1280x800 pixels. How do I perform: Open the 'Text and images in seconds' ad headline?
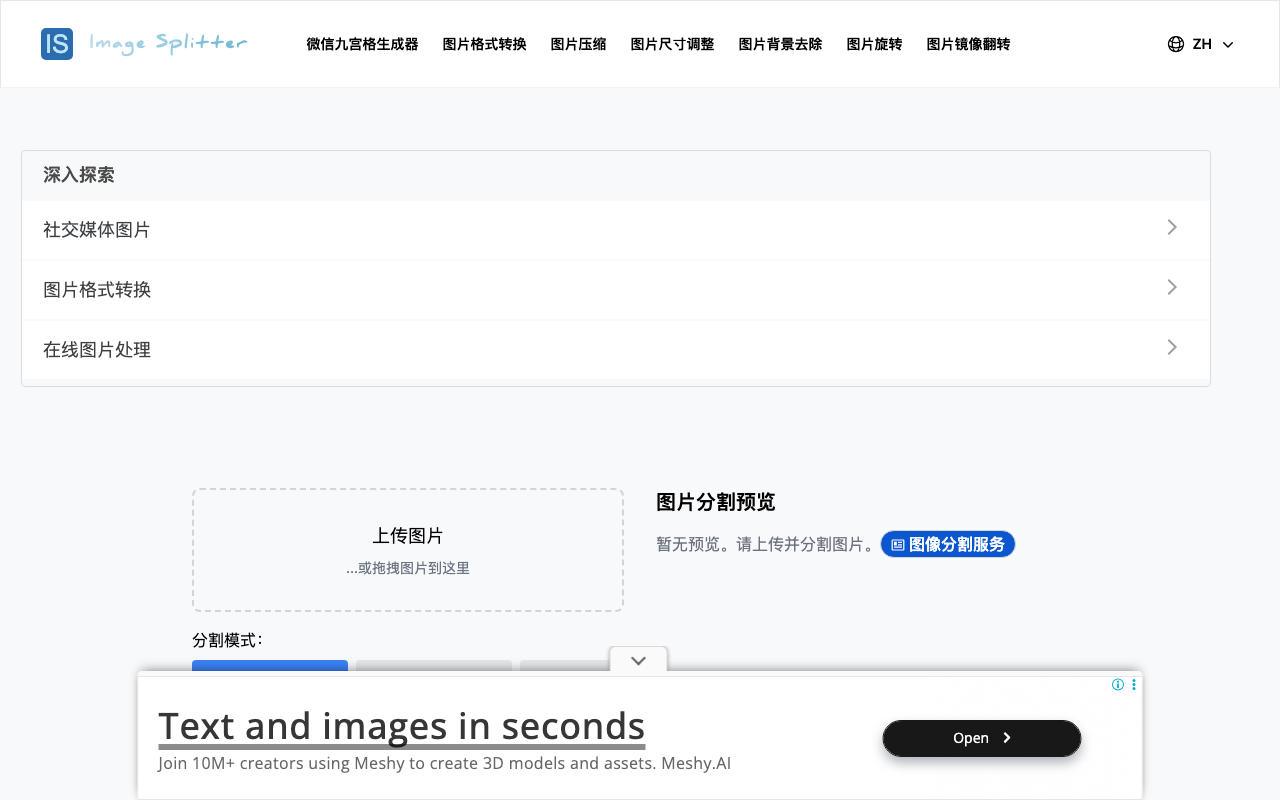pos(401,726)
